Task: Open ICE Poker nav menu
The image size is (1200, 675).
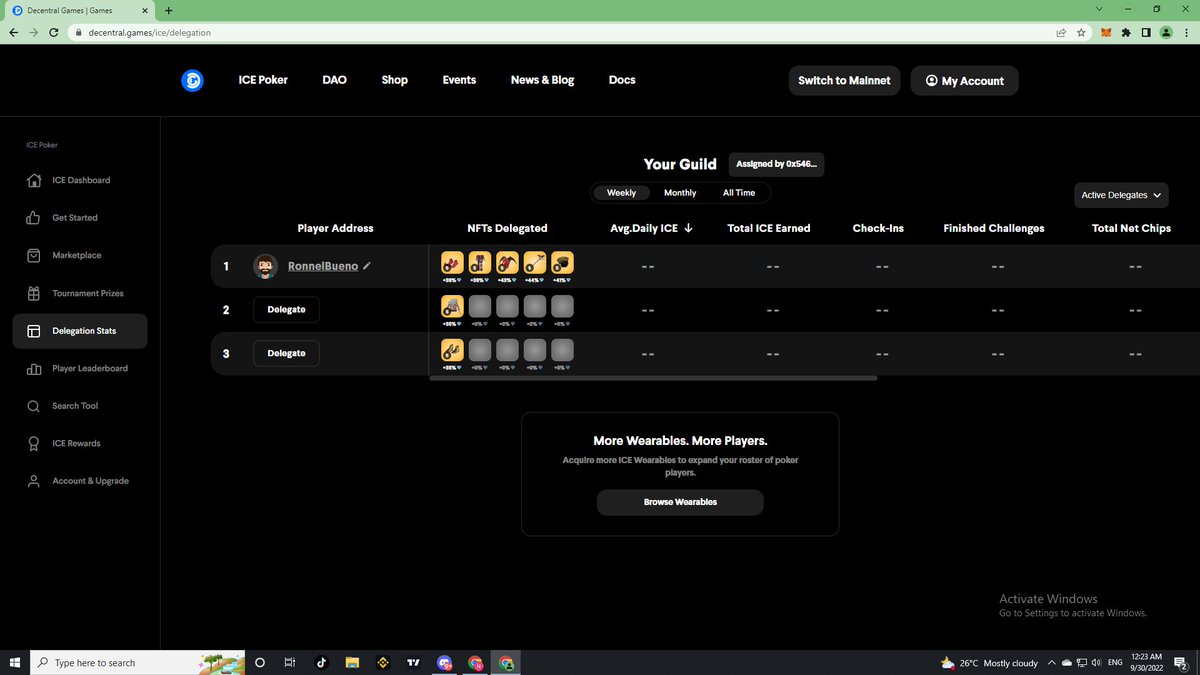Action: click(263, 80)
